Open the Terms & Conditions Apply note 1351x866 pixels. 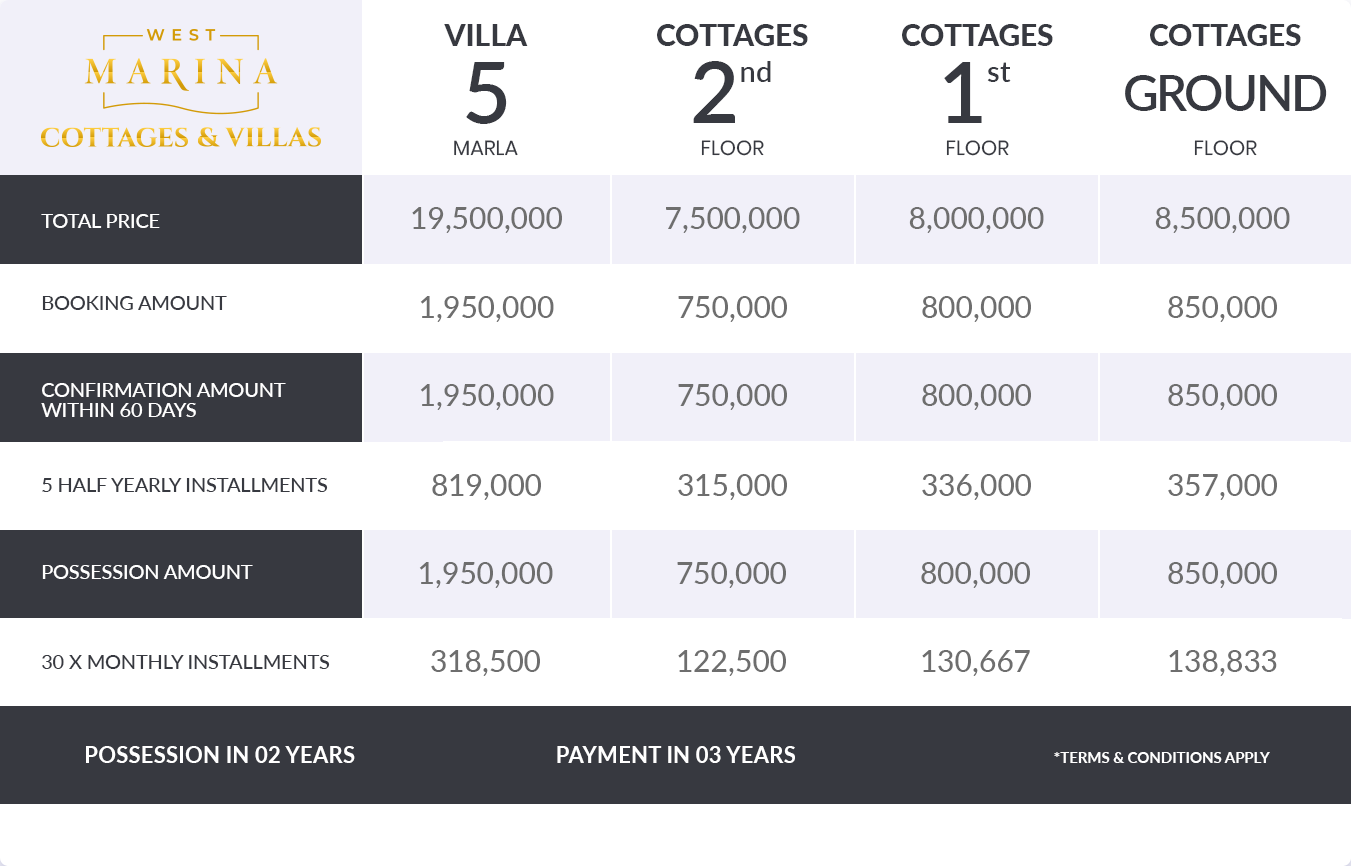(1161, 757)
